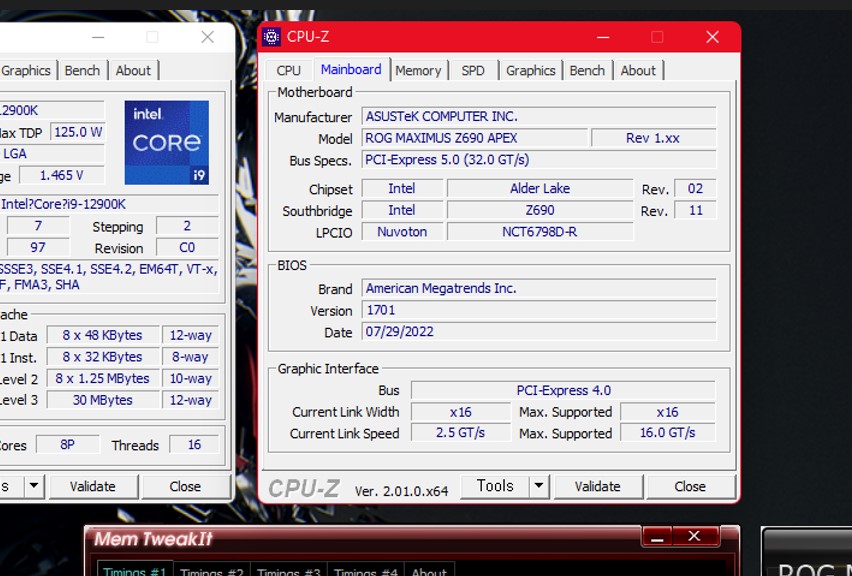The width and height of the screenshot is (852, 576).
Task: Expand the Tools dropdown arrow in the red CPU-Z window
Action: [539, 486]
